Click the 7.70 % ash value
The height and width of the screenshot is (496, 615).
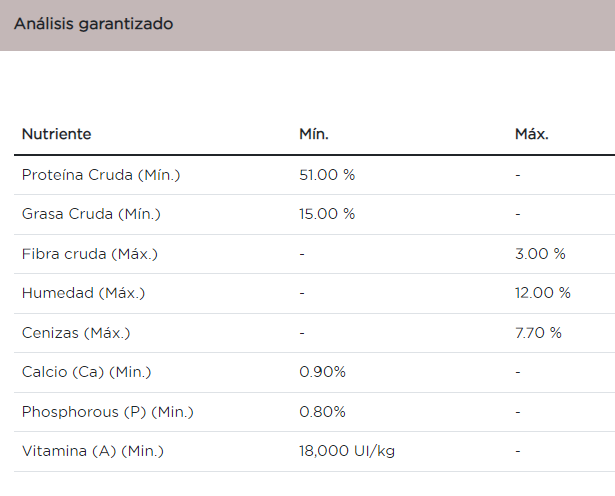click(x=538, y=333)
